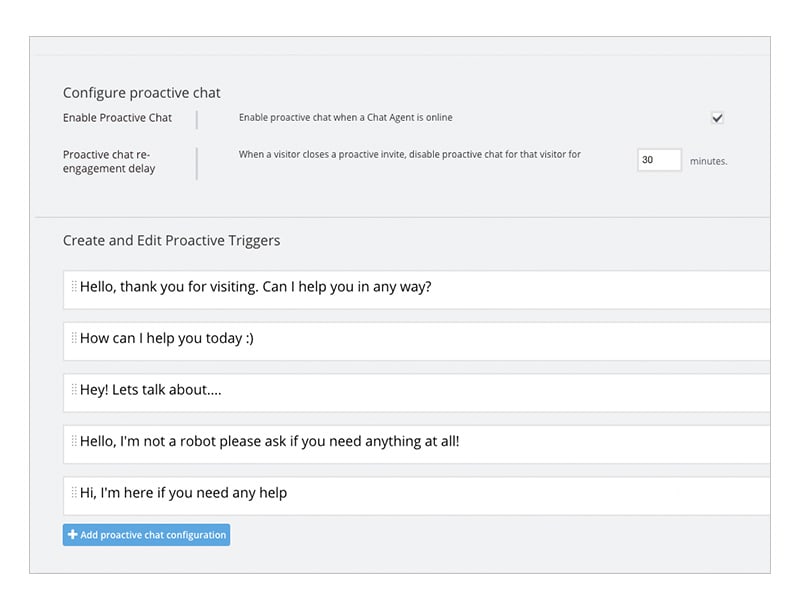Click drag handle beside "Hi, I'm here" trigger
The width and height of the screenshot is (800, 600).
click(74, 492)
